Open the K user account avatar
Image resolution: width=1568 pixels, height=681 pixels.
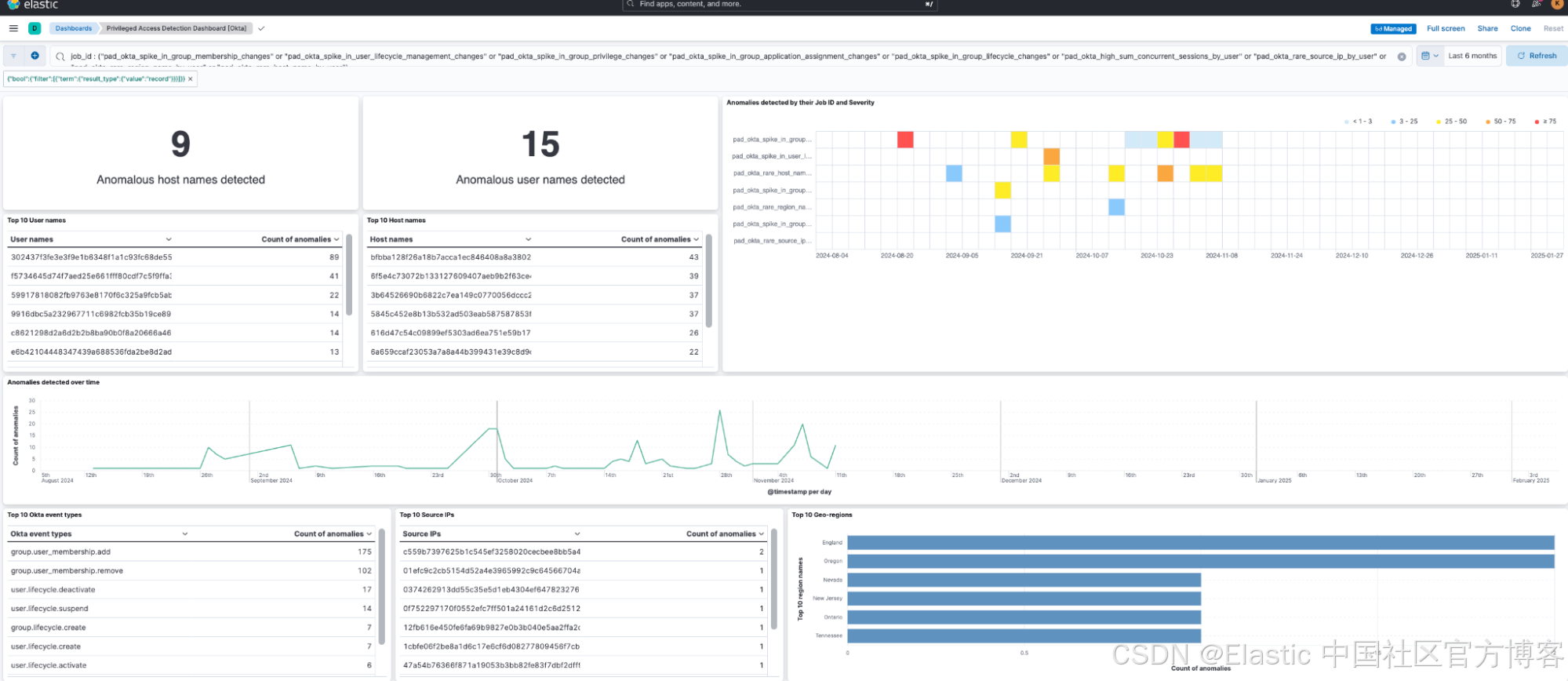pos(1558,4)
